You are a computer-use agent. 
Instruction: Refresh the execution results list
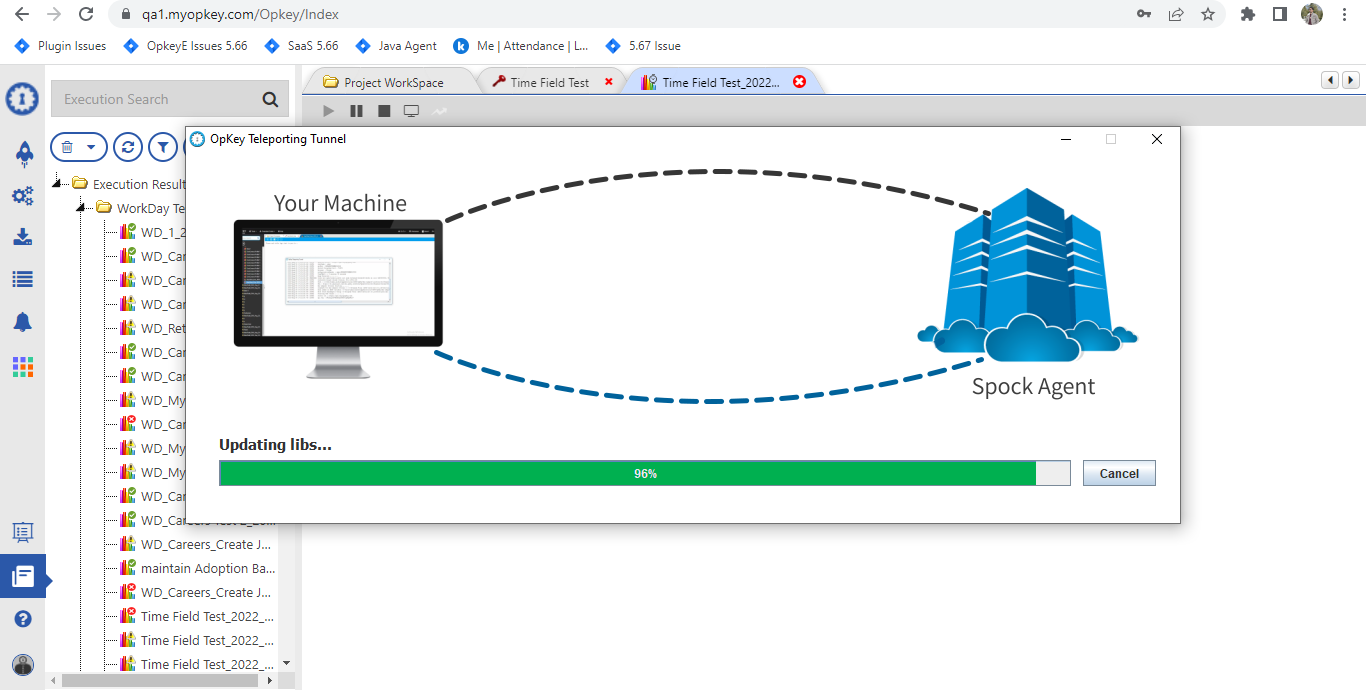click(x=127, y=147)
